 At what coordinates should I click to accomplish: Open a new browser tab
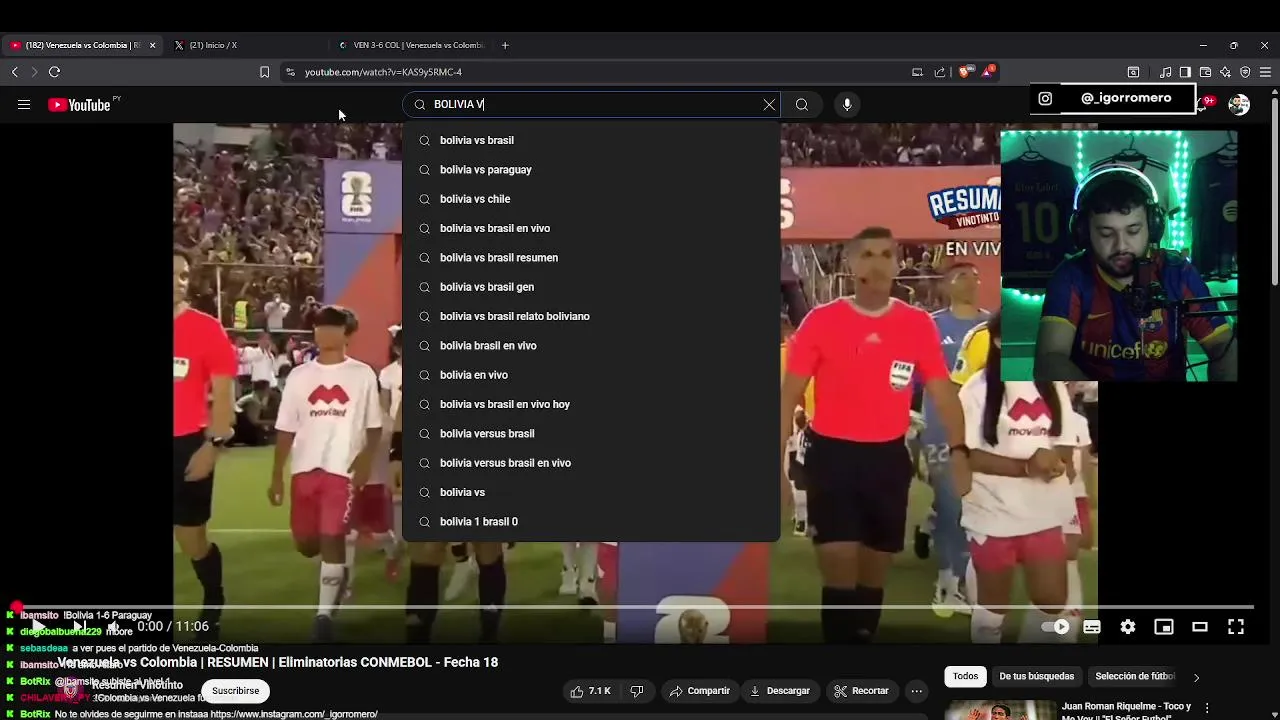pyautogui.click(x=505, y=45)
